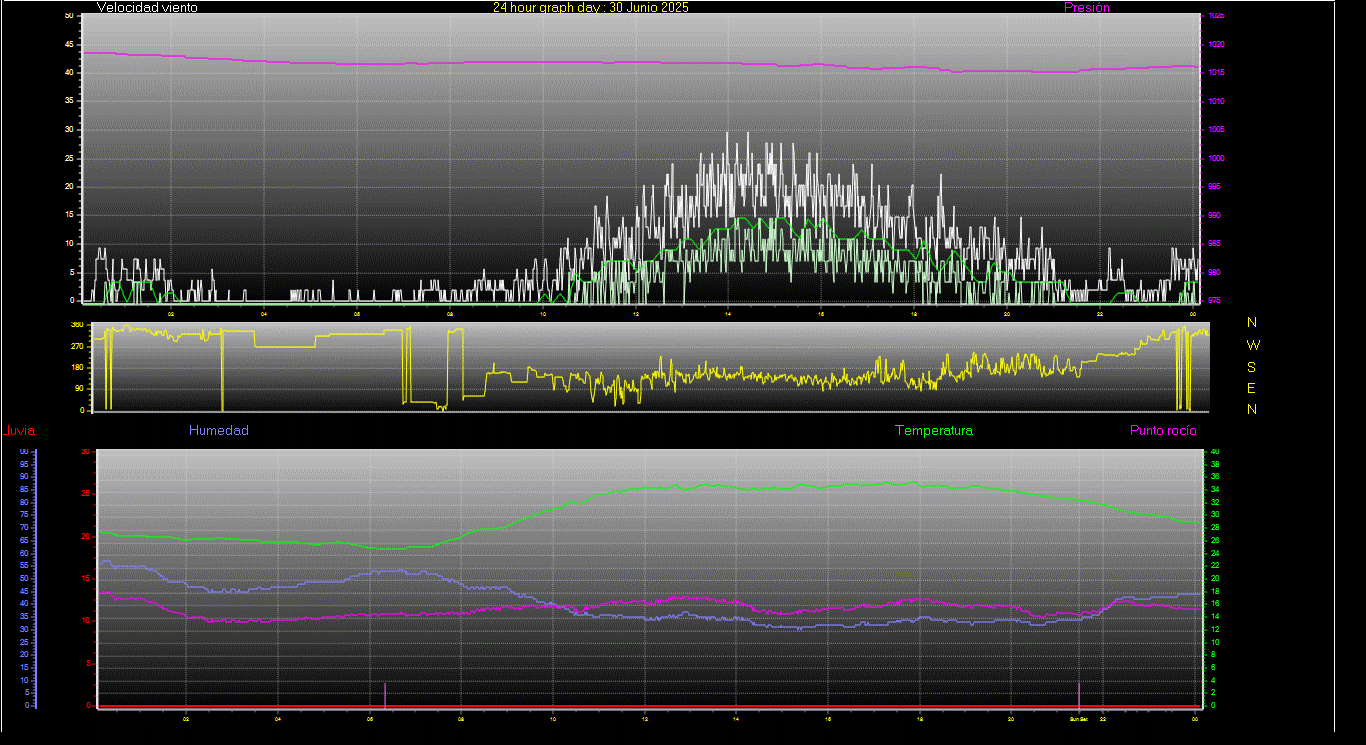Click the green "40" temperature axis value
Screen dimensions: 1366x745
1215,452
